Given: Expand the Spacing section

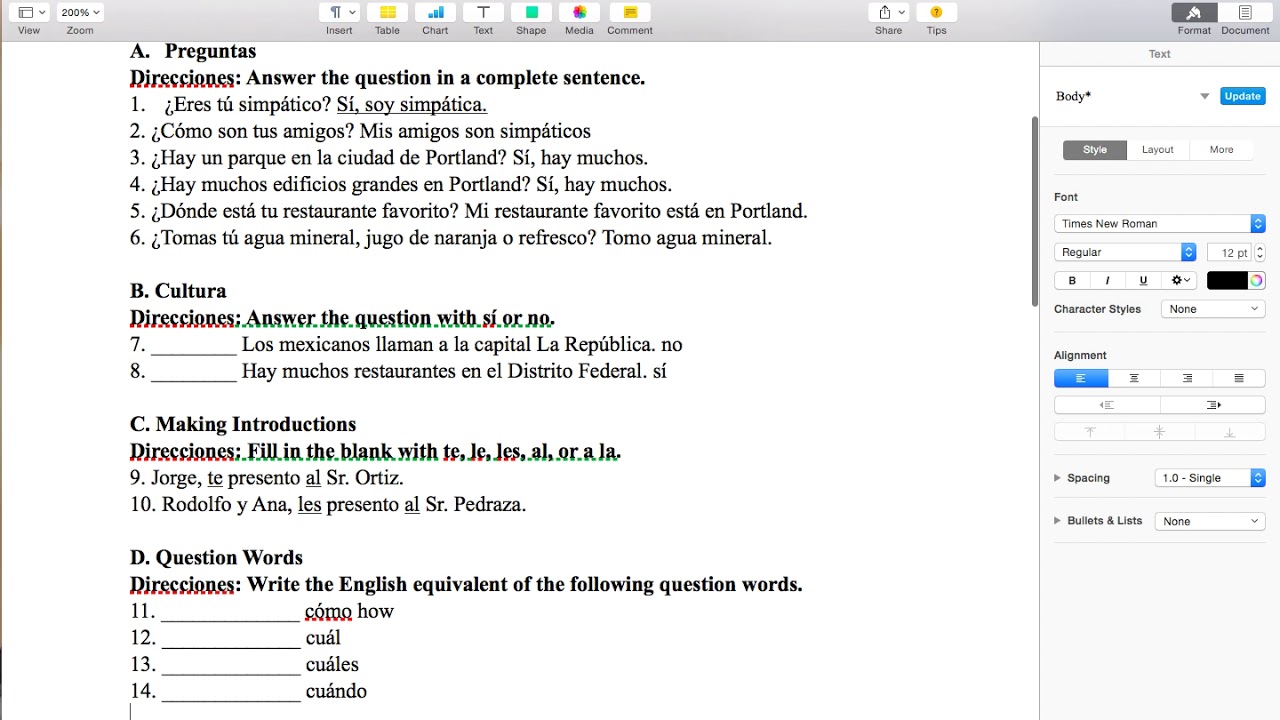Looking at the screenshot, I should [1058, 478].
